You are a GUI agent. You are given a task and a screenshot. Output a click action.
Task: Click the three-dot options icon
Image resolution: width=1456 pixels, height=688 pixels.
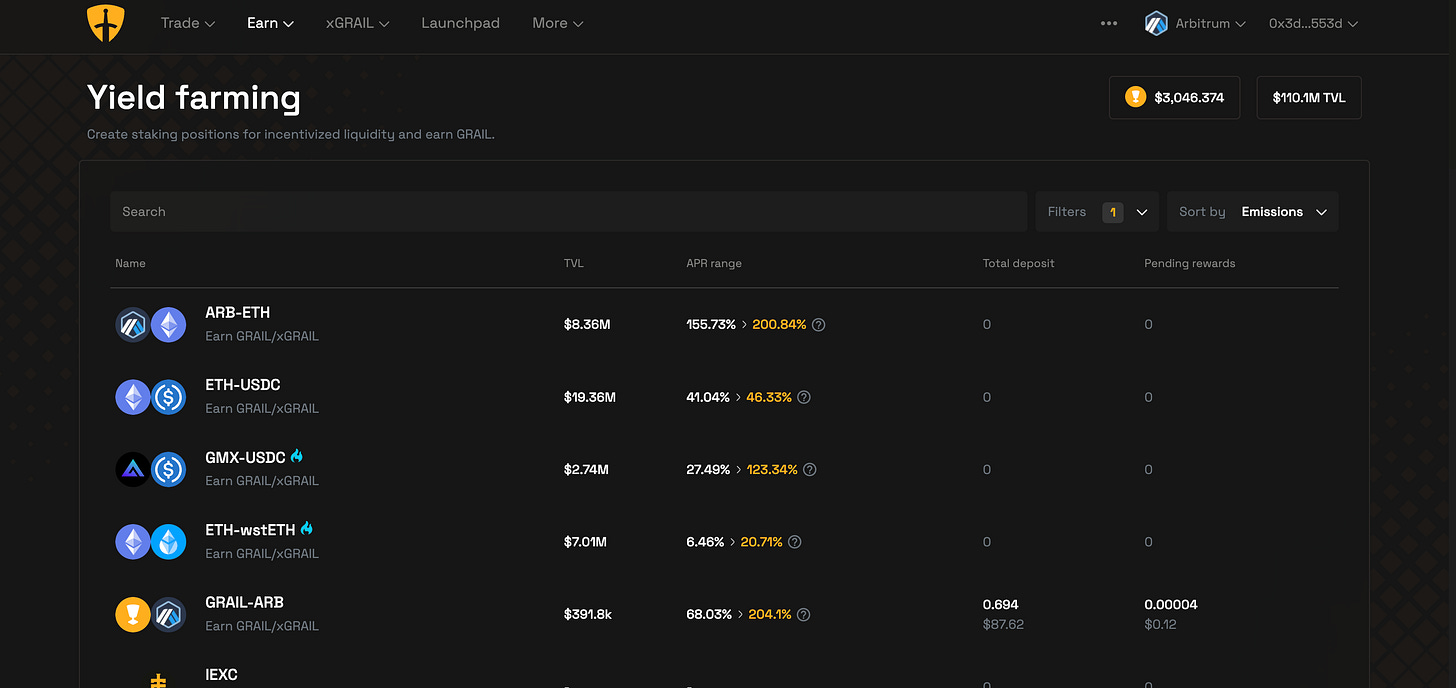point(1109,23)
